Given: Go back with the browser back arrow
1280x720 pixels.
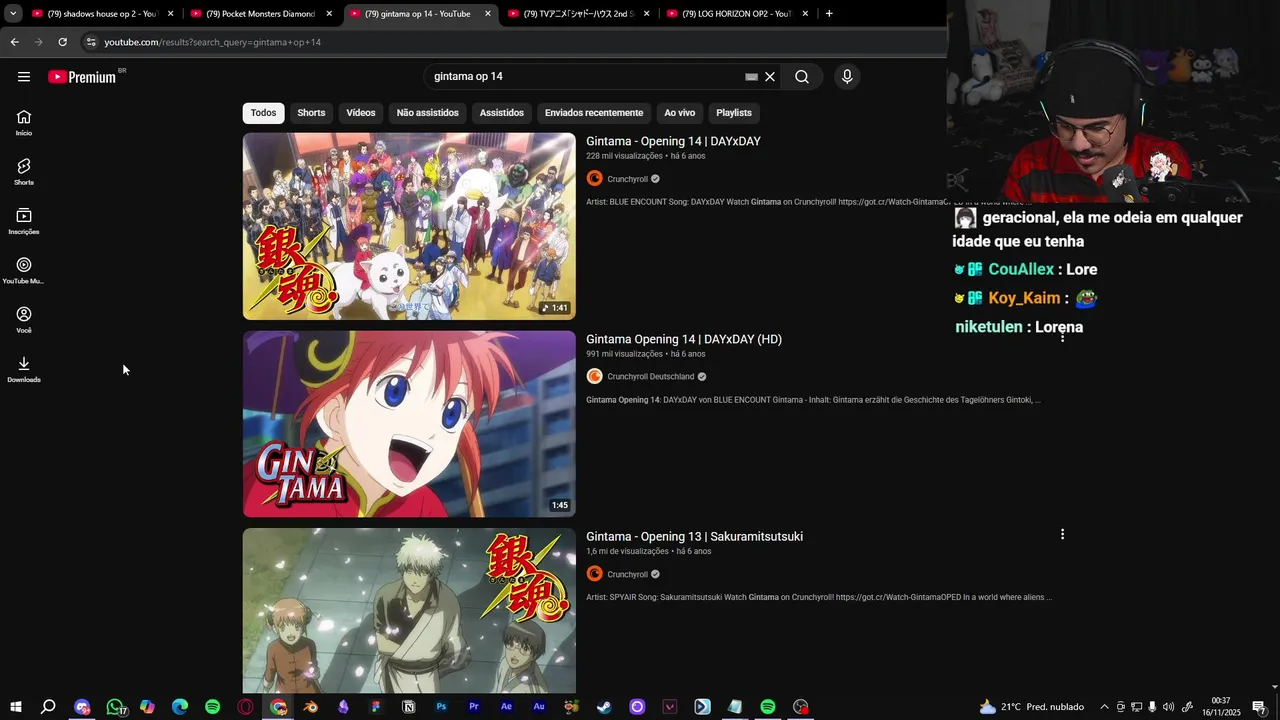Looking at the screenshot, I should (14, 42).
